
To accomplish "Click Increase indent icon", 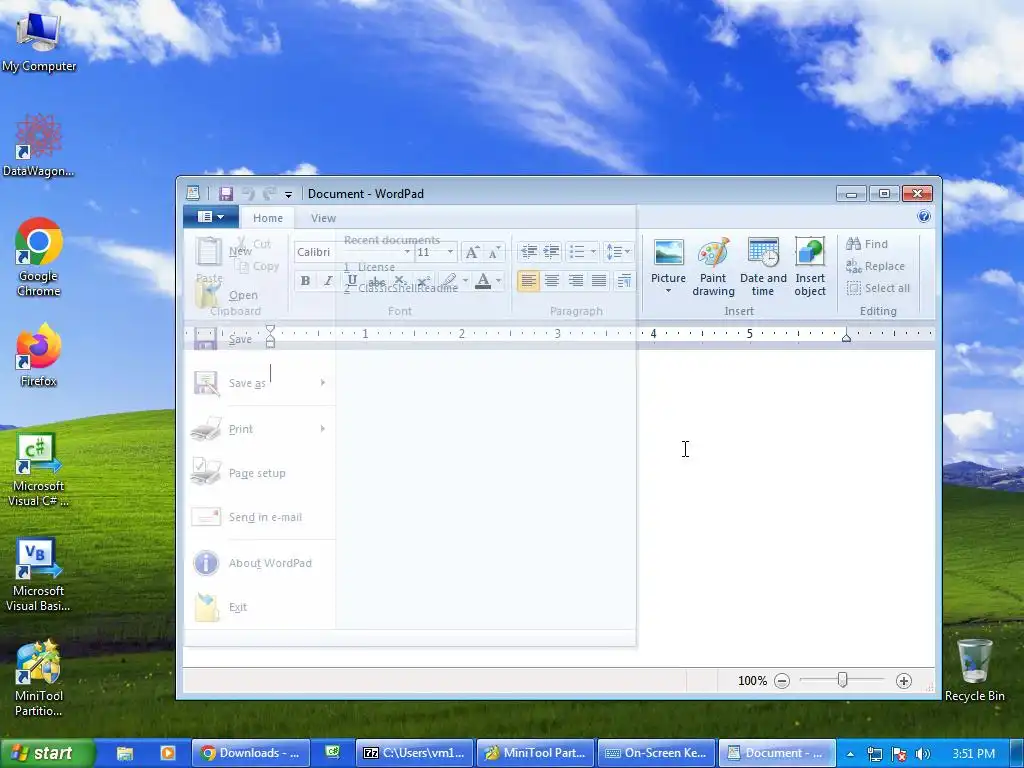I will 552,251.
